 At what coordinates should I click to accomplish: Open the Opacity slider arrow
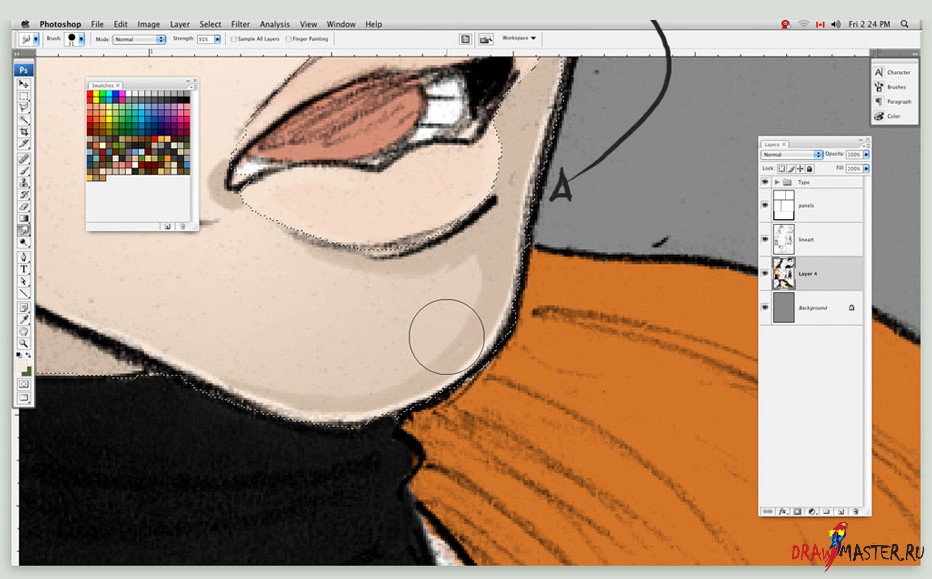pos(866,155)
